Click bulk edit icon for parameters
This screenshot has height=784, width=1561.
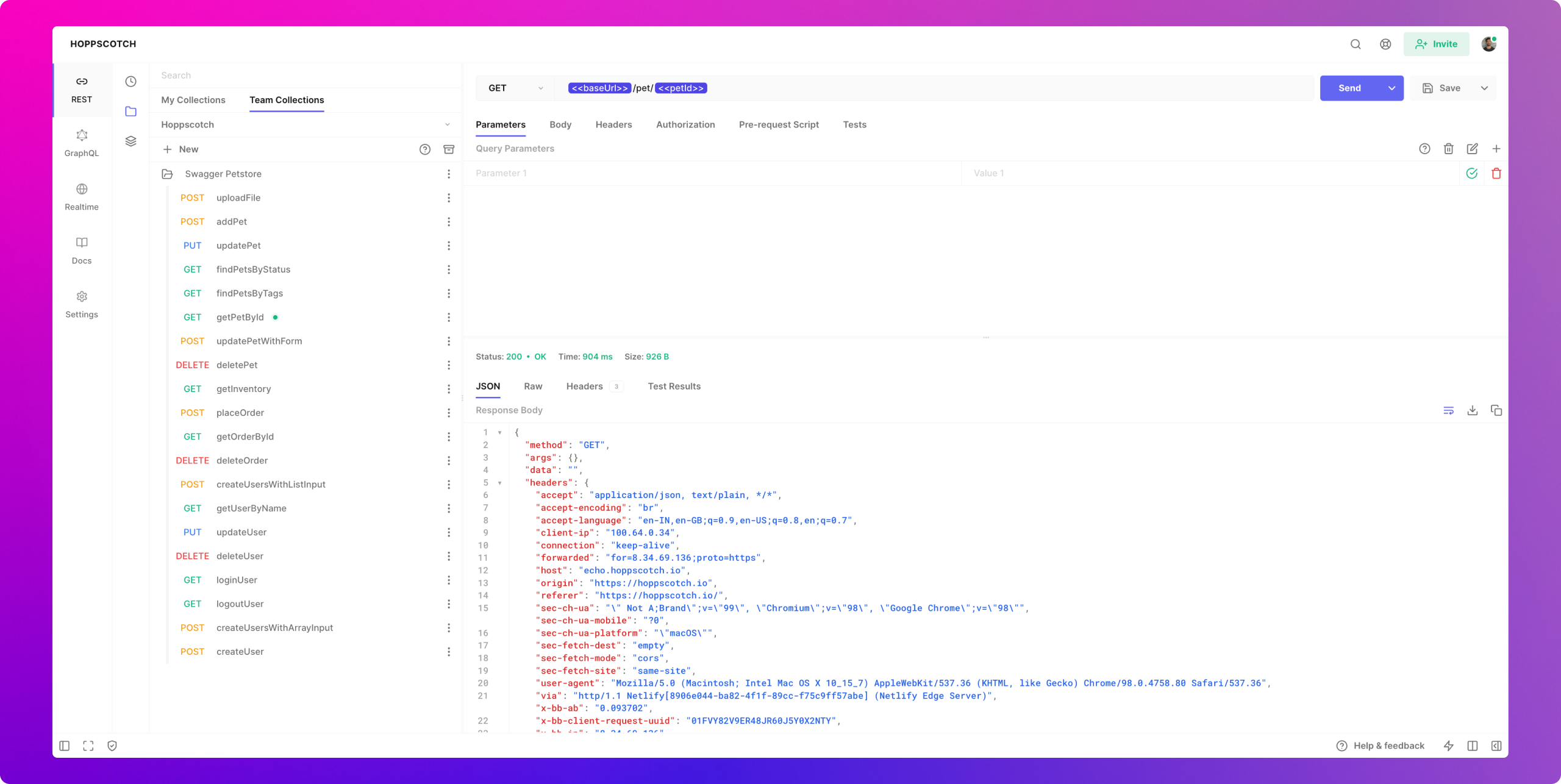pyautogui.click(x=1472, y=149)
